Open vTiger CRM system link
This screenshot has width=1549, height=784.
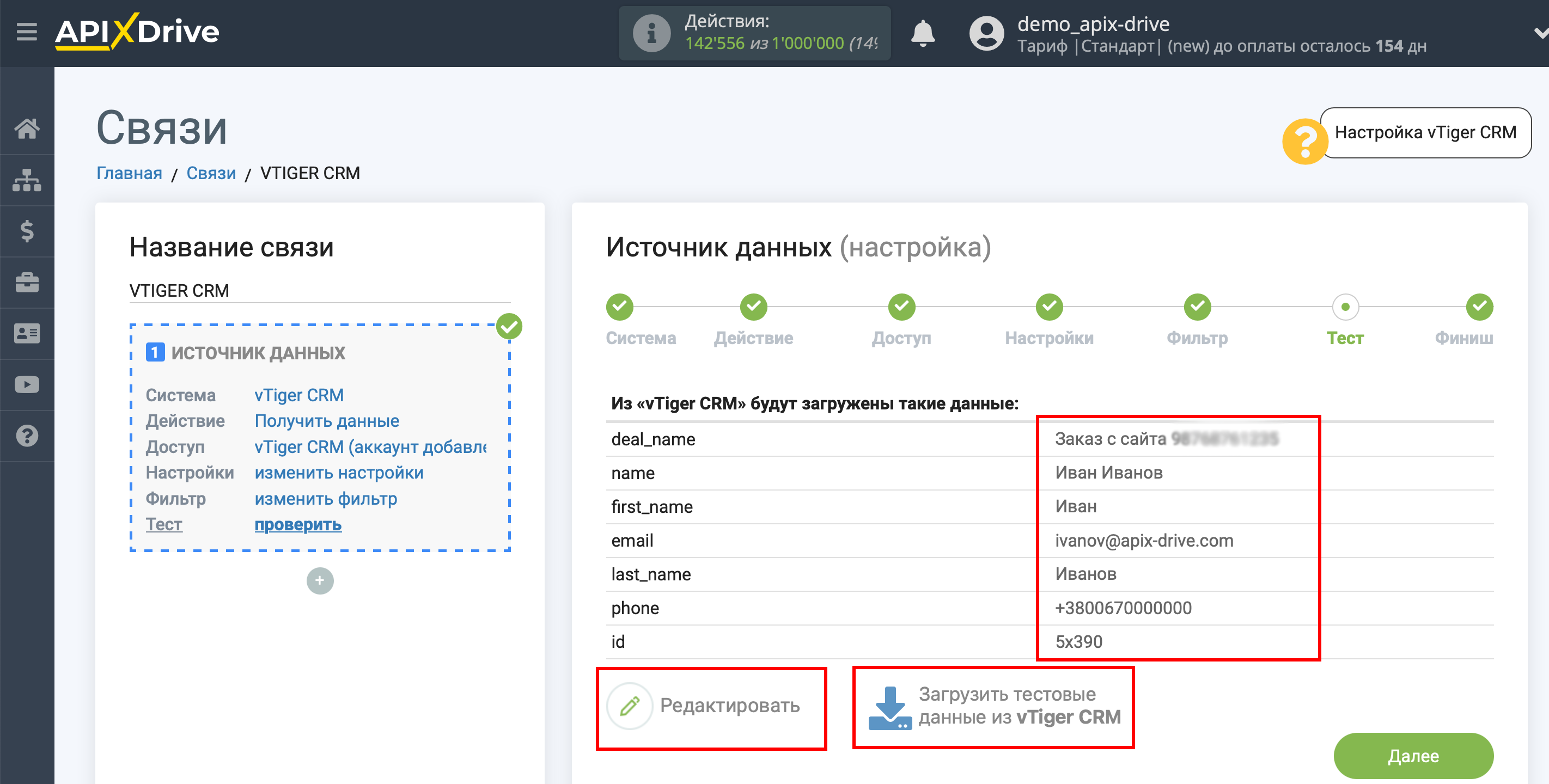point(299,395)
